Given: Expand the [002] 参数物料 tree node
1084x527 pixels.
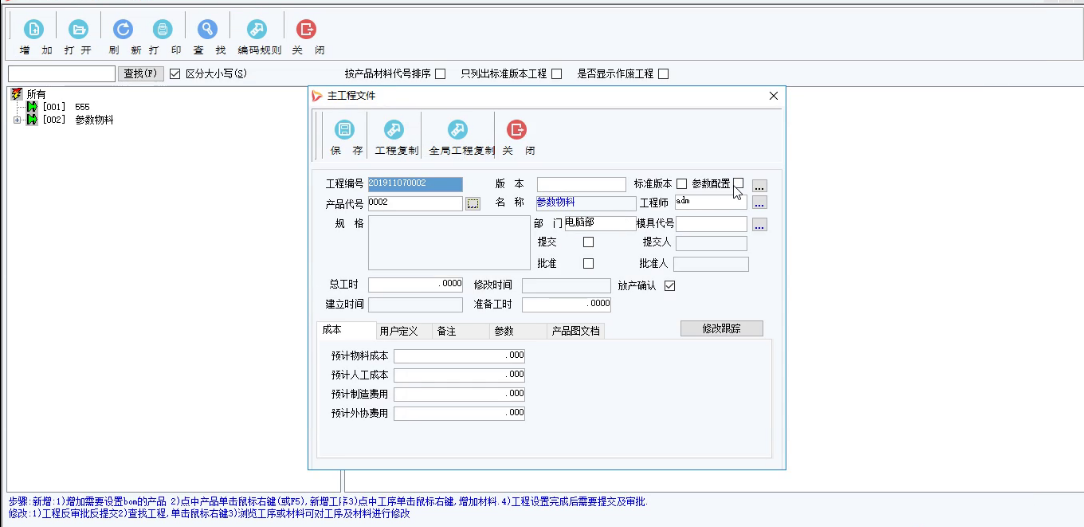Looking at the screenshot, I should click(17, 120).
